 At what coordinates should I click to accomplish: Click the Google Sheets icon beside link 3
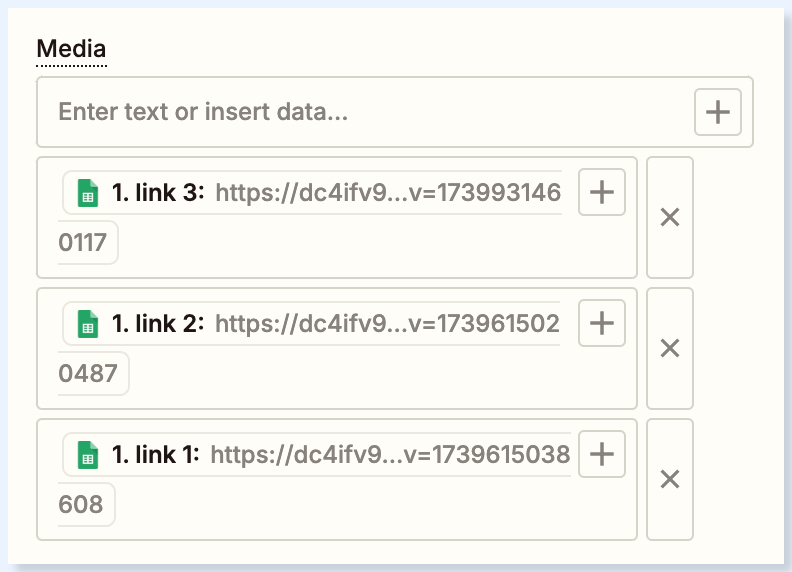point(87,192)
